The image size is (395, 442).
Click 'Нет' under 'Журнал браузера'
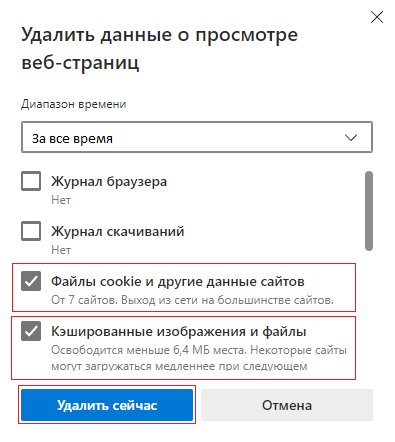click(61, 200)
